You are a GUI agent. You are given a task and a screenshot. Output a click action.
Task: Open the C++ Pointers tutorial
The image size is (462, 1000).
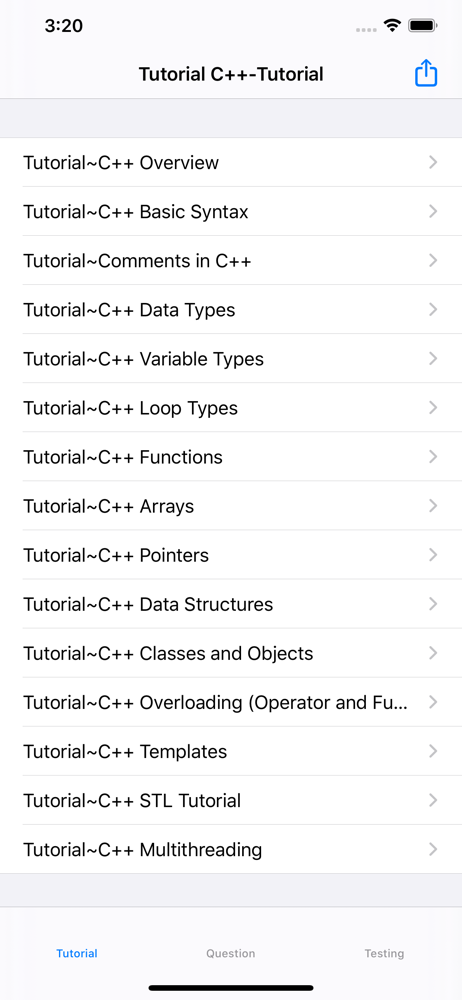coord(231,555)
